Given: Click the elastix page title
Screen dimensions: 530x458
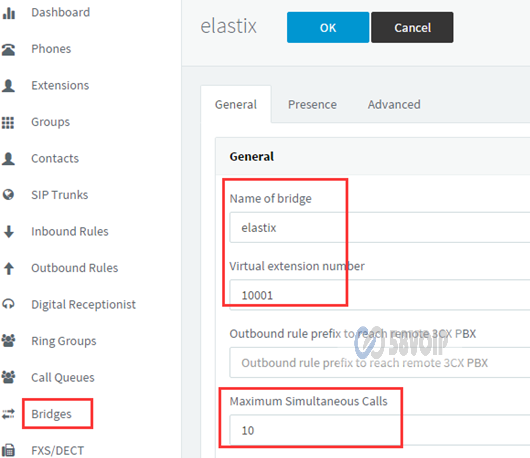Looking at the screenshot, I should (x=228, y=26).
